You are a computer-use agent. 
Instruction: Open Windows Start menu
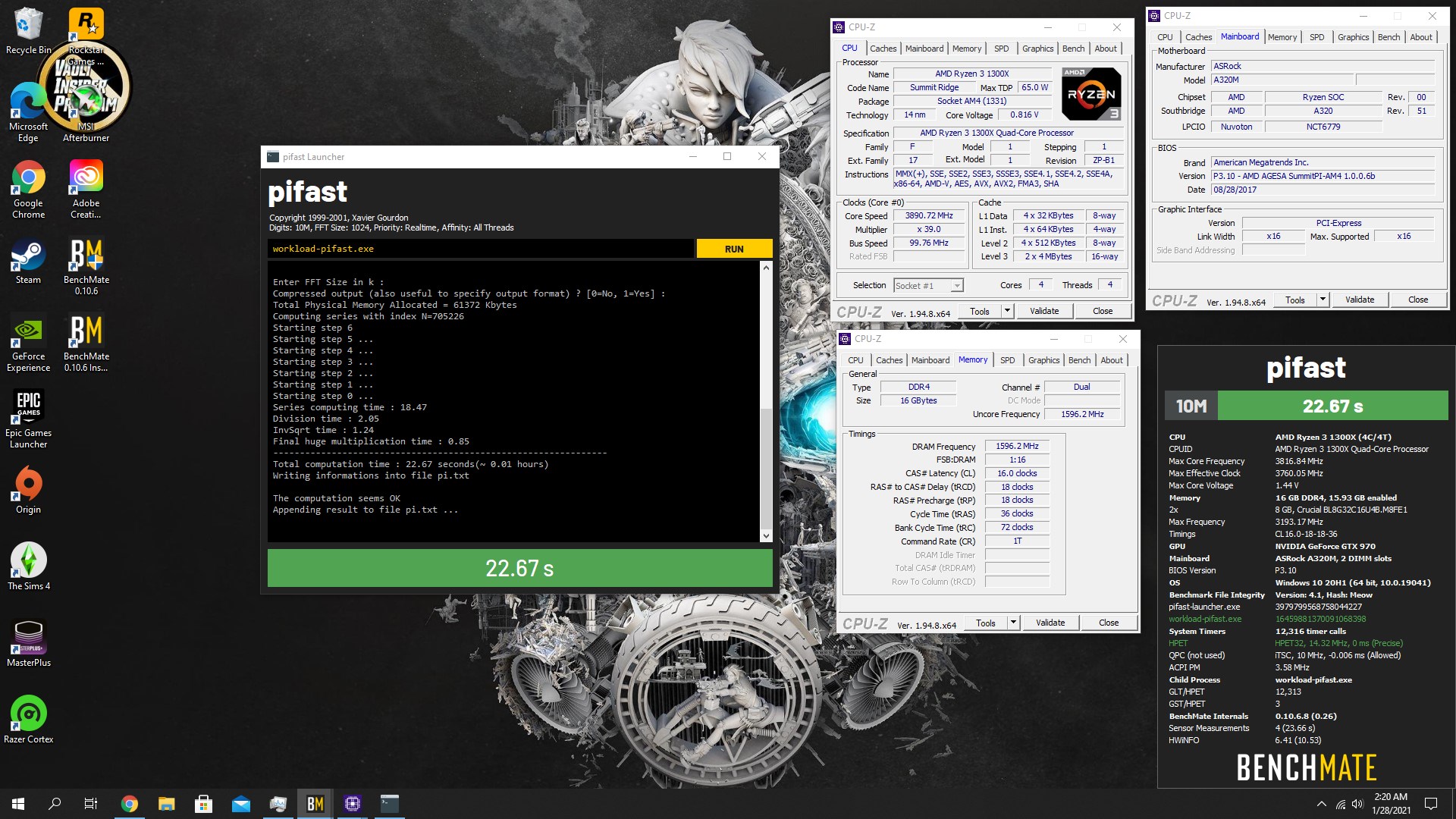pyautogui.click(x=18, y=804)
